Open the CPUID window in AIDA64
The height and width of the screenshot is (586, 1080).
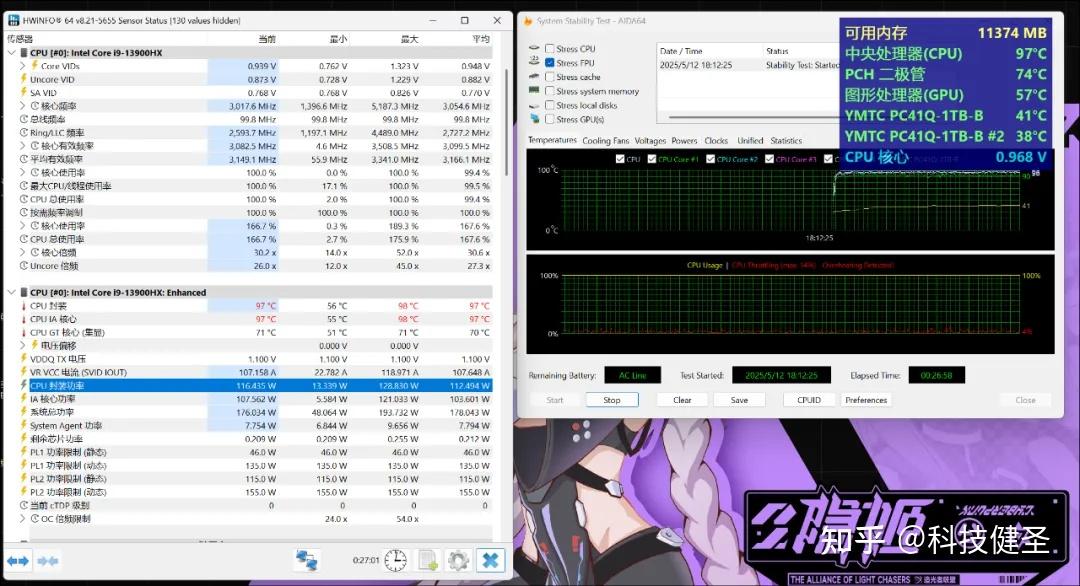coord(808,399)
